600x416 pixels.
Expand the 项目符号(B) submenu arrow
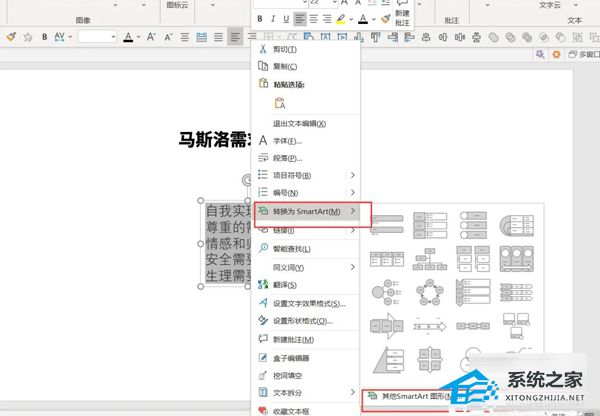[x=352, y=175]
